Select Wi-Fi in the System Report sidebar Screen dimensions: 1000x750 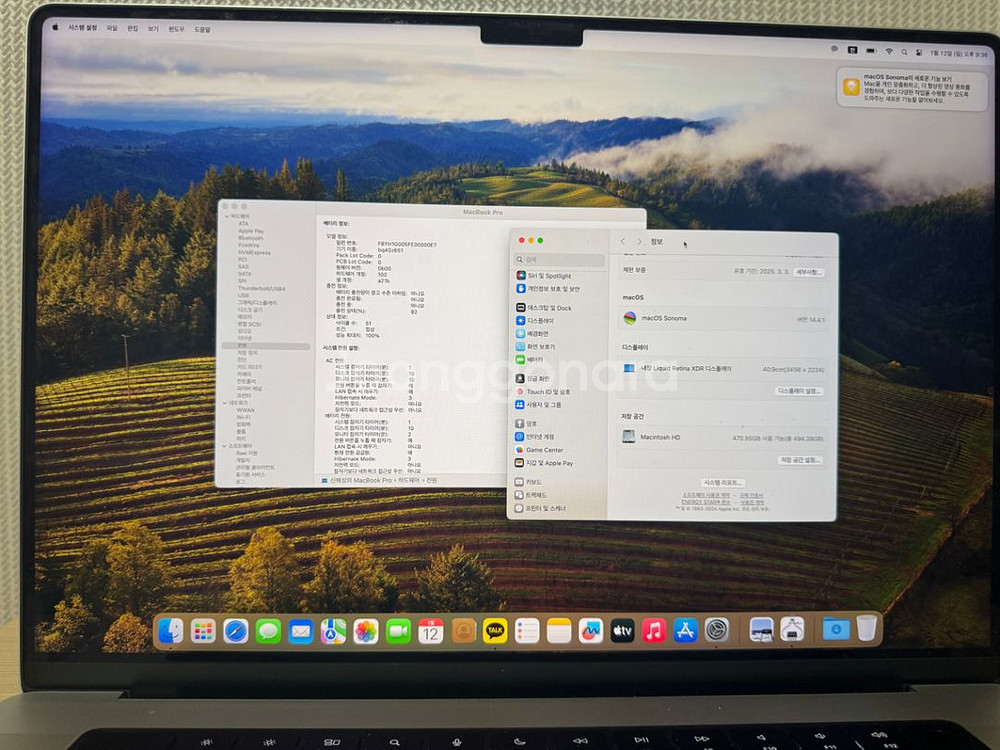(243, 417)
